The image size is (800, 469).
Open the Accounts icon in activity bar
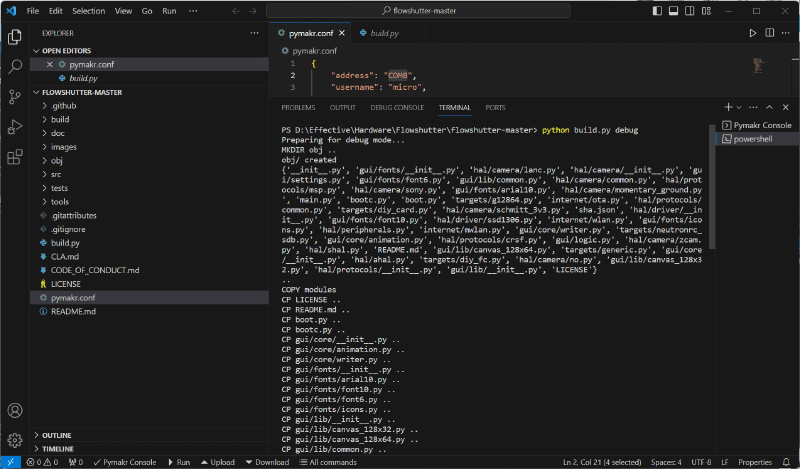click(x=15, y=411)
